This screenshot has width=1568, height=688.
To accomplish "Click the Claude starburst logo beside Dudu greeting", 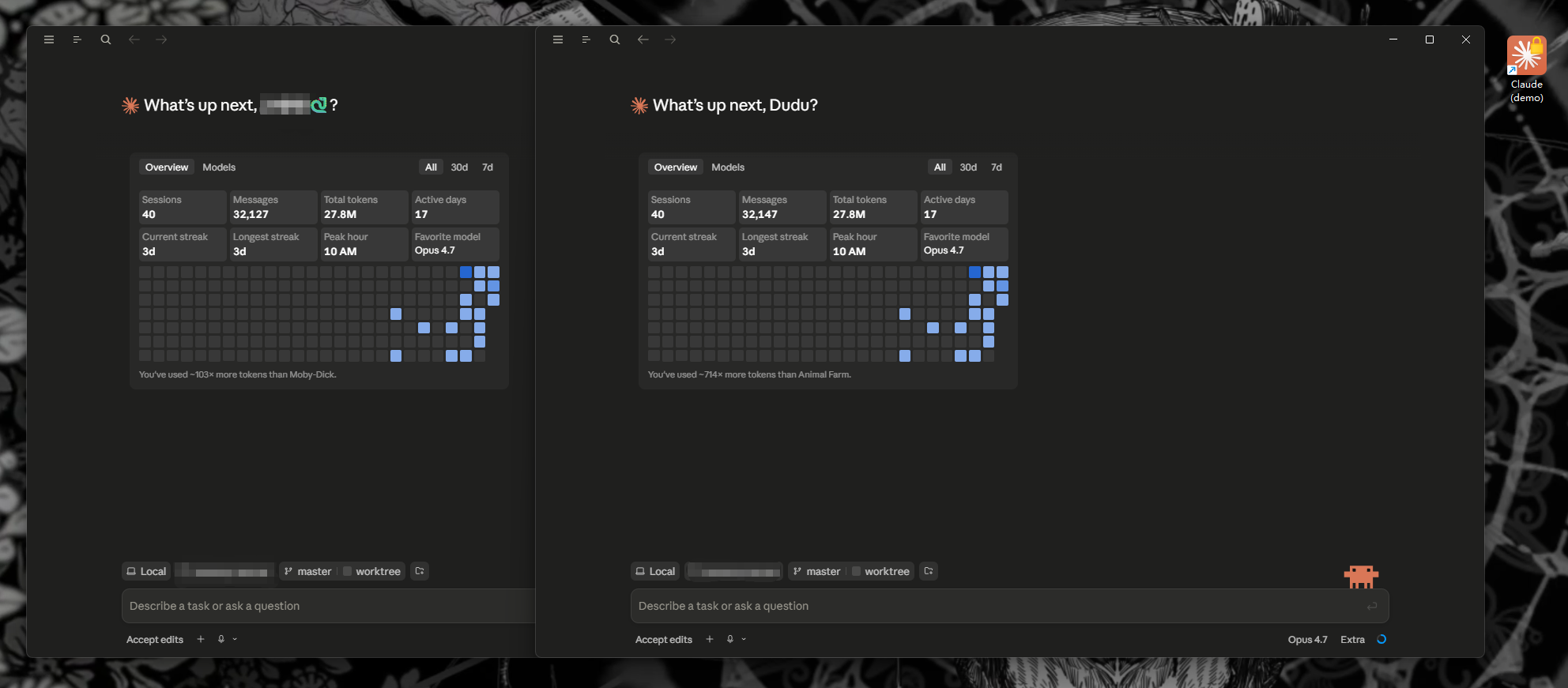I will click(x=639, y=105).
